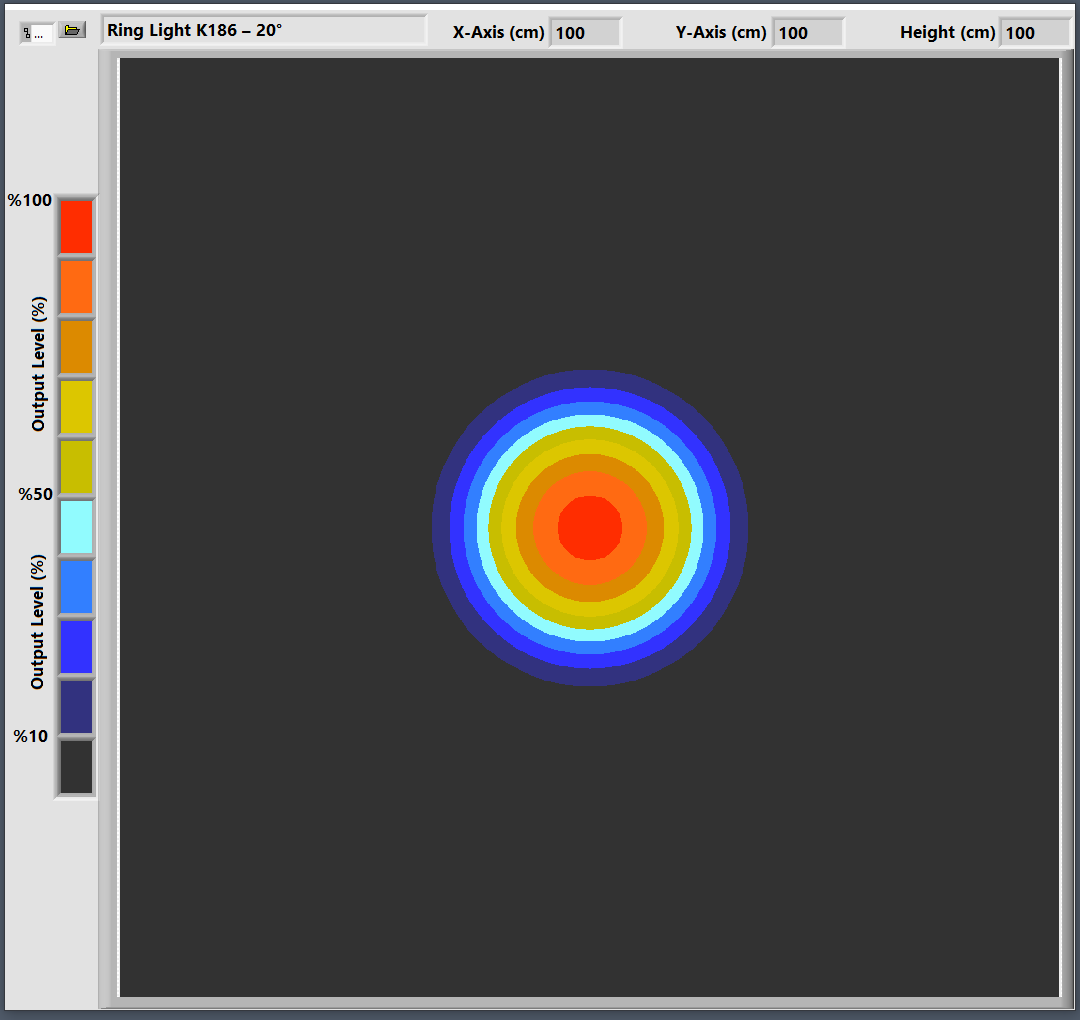Click the open folder browse icon
This screenshot has height=1020, width=1080.
click(71, 30)
